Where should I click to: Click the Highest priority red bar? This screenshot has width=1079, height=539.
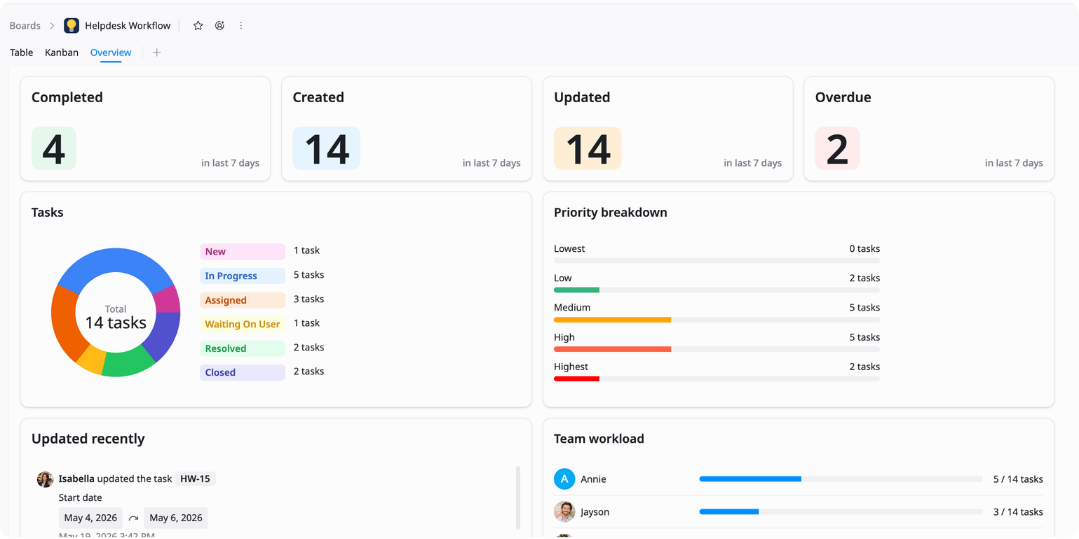[x=577, y=379]
